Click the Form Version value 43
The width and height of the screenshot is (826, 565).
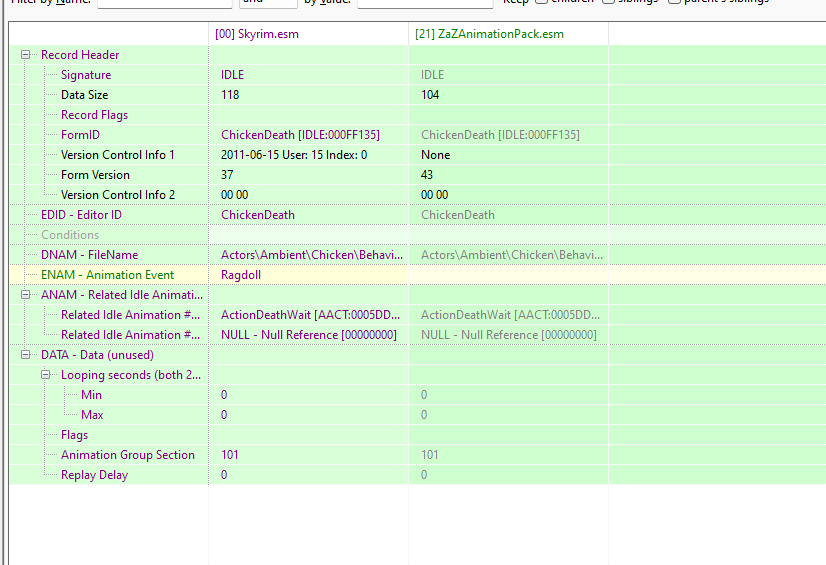point(427,175)
